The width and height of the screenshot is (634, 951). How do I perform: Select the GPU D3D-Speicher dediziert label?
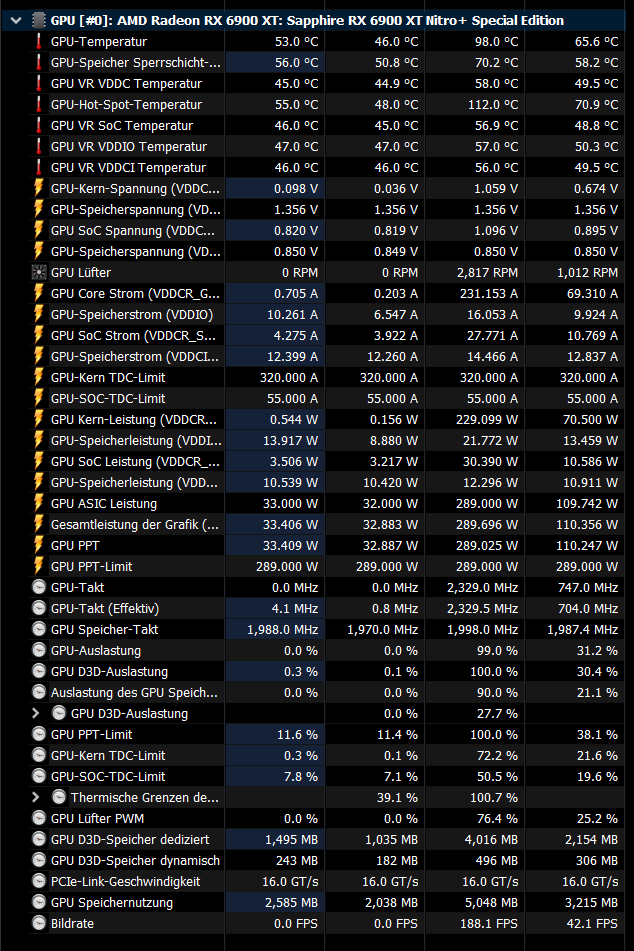click(x=130, y=839)
